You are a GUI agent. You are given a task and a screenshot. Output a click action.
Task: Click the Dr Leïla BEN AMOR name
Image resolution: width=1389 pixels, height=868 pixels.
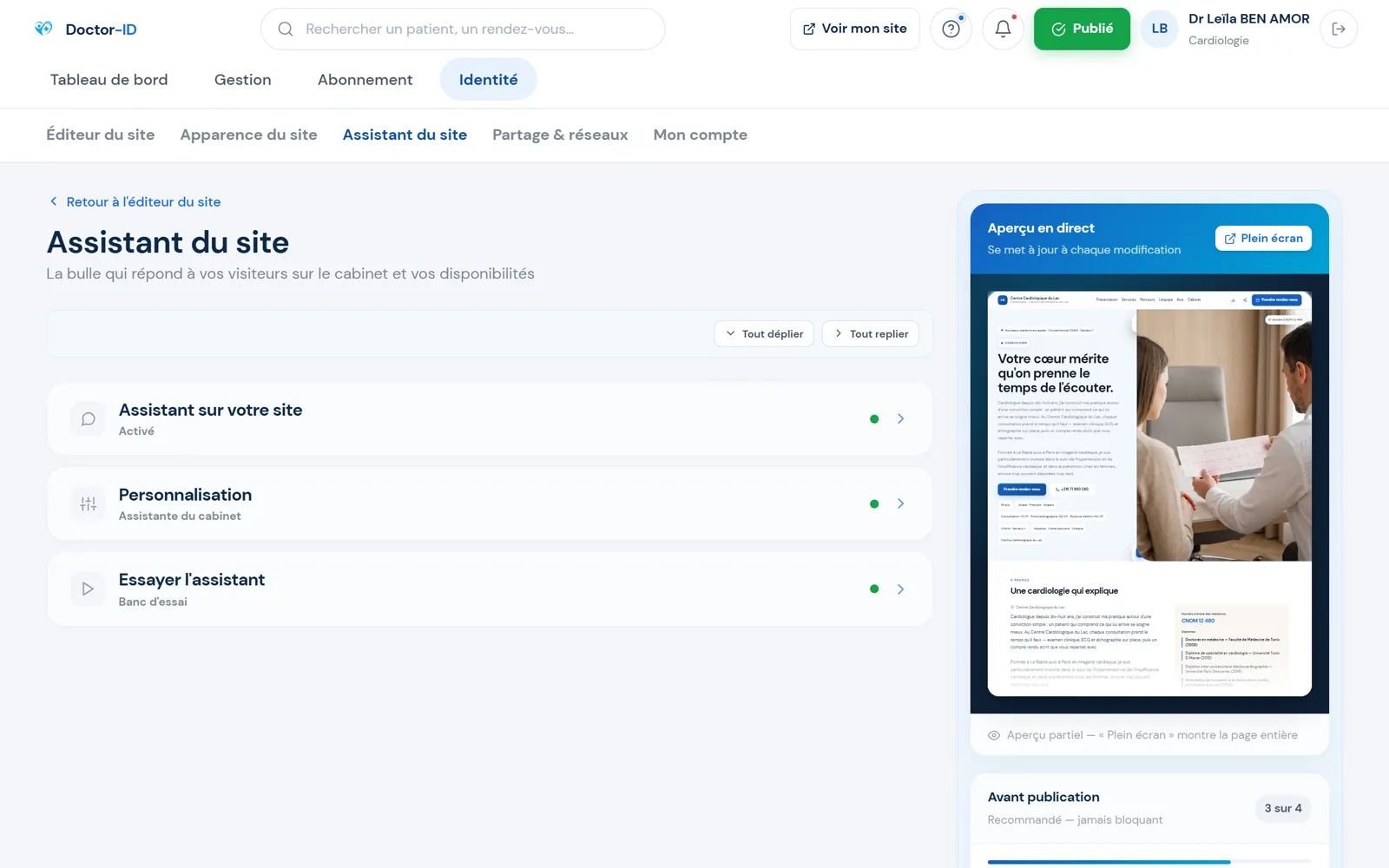(x=1249, y=19)
